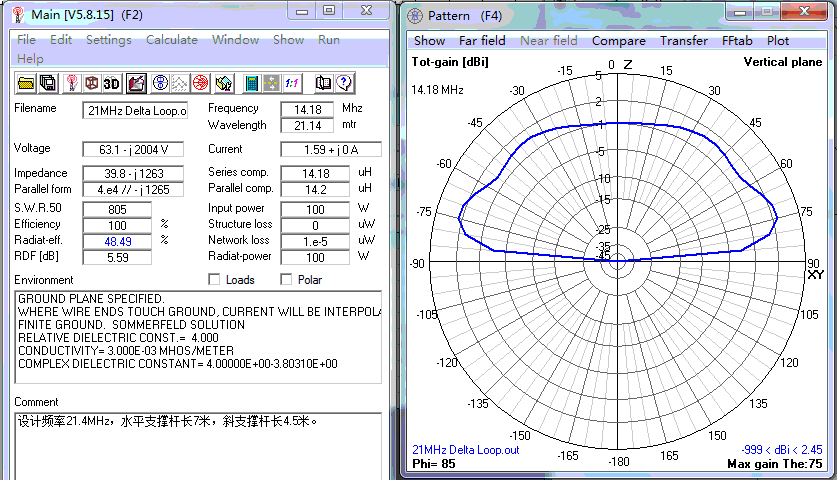This screenshot has height=480, width=837.
Task: Open the Compare menu
Action: point(619,41)
